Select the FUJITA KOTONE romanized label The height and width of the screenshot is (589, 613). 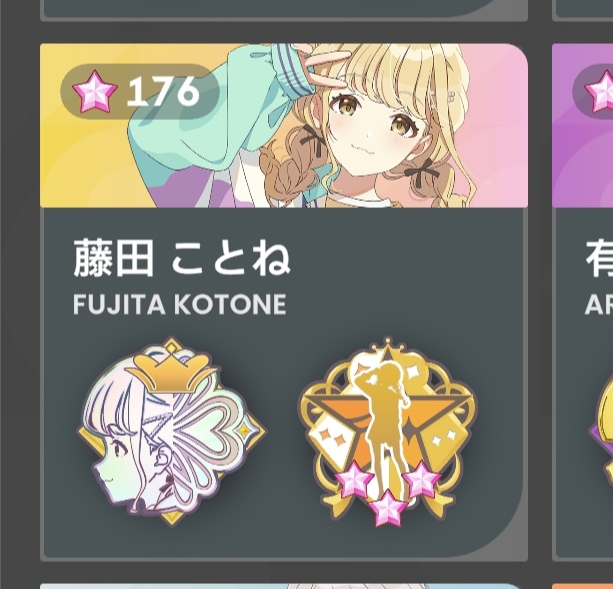180,304
